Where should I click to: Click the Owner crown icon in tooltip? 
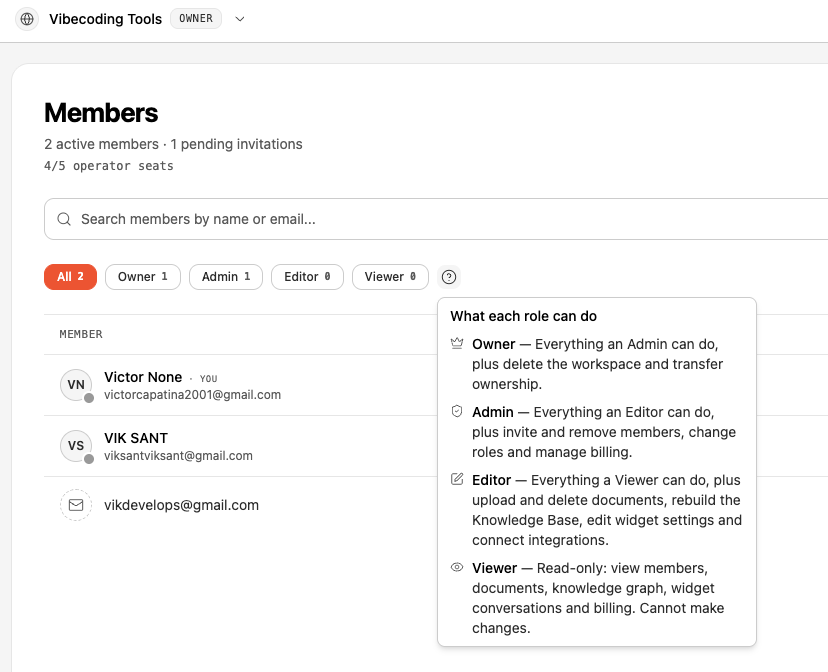457,344
